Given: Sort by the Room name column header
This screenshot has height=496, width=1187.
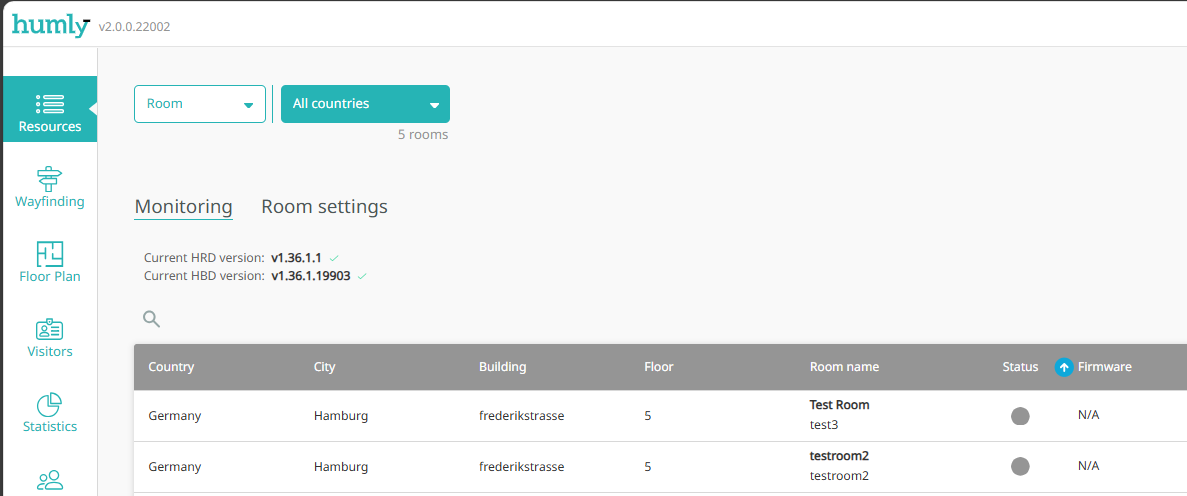Looking at the screenshot, I should click(x=844, y=367).
